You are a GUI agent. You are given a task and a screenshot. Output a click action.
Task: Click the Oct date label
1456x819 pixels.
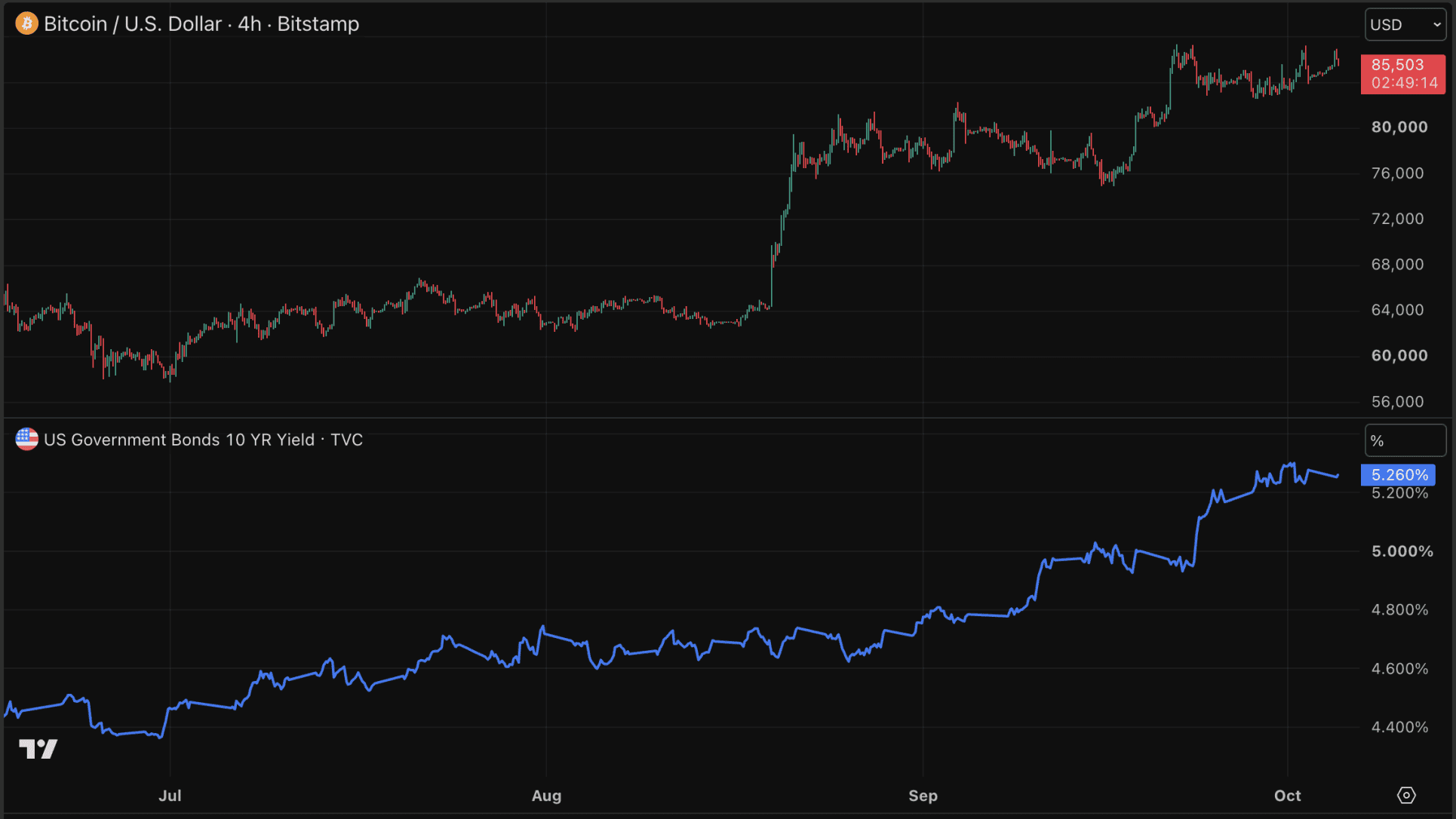1287,796
